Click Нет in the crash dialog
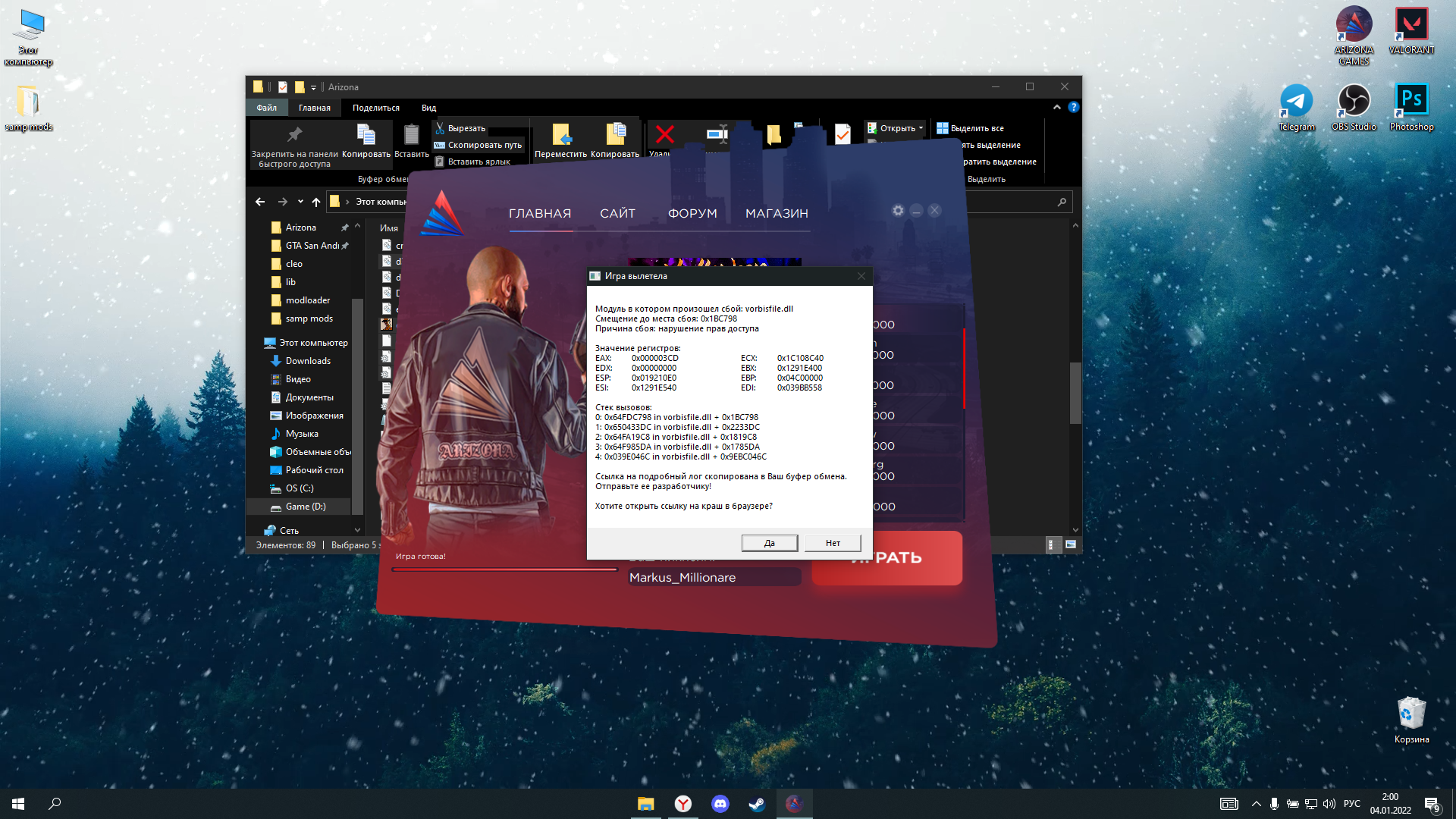 (x=833, y=543)
